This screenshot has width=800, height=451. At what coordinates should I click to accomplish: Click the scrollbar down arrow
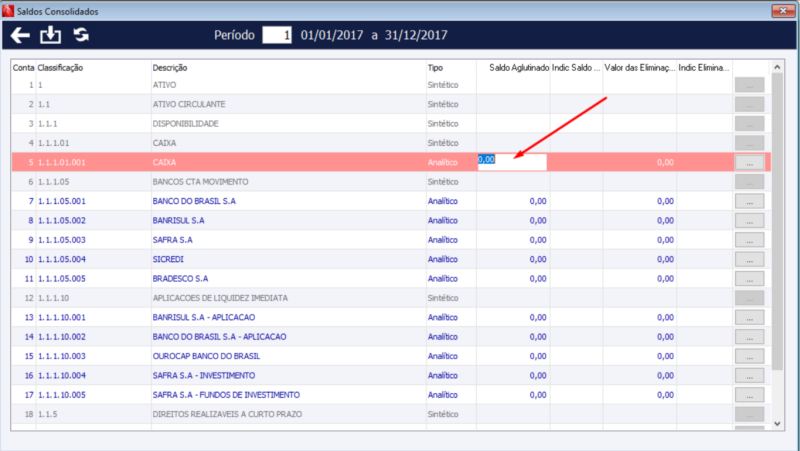tap(777, 423)
